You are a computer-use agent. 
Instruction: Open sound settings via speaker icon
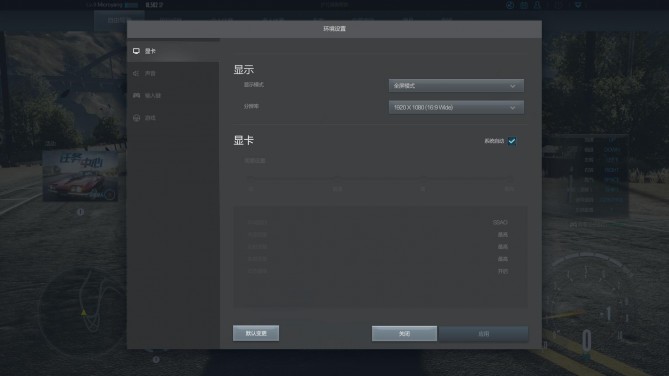[136, 73]
